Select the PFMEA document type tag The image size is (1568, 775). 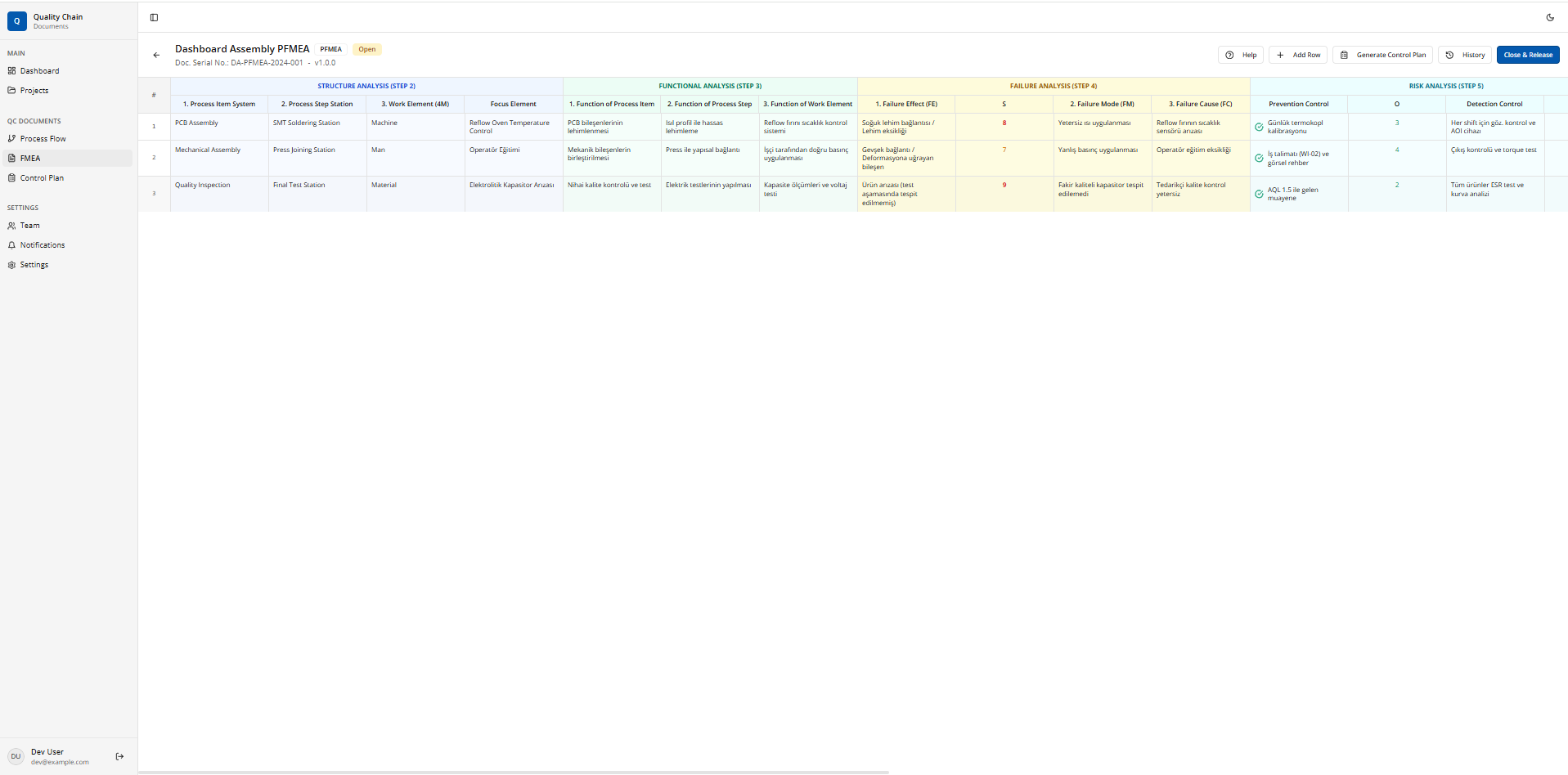click(330, 49)
